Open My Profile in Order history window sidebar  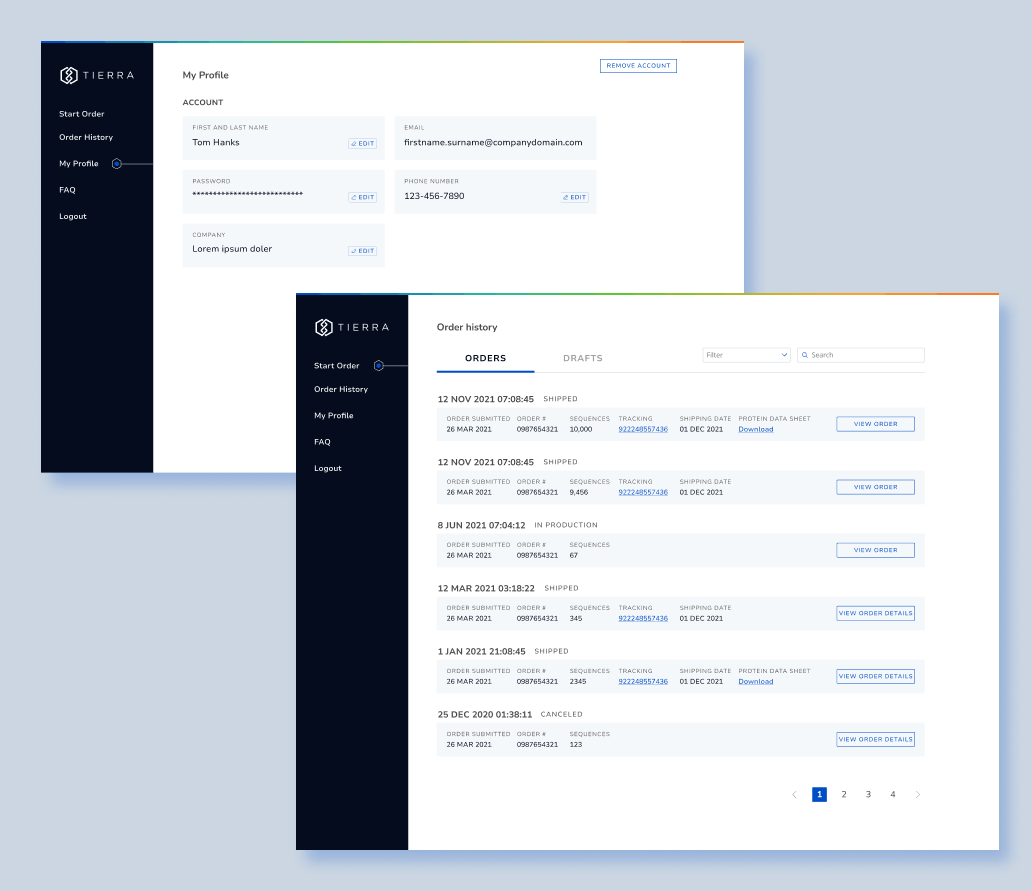point(334,416)
